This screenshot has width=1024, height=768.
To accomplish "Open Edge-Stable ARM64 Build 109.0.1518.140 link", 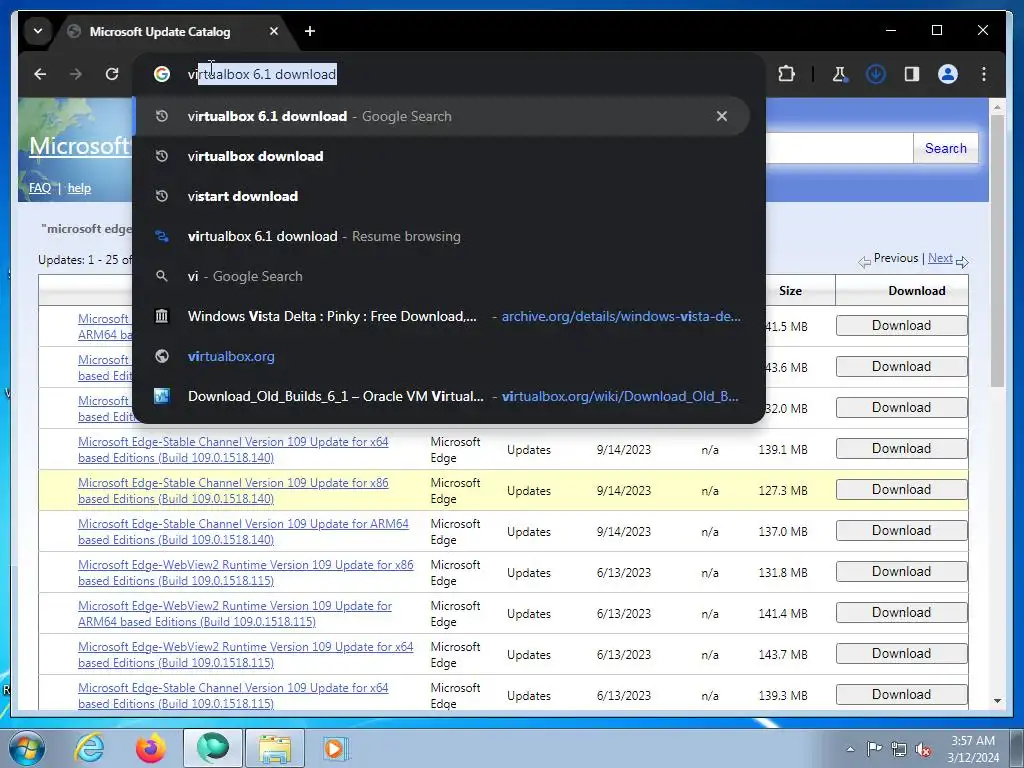I will 243,532.
